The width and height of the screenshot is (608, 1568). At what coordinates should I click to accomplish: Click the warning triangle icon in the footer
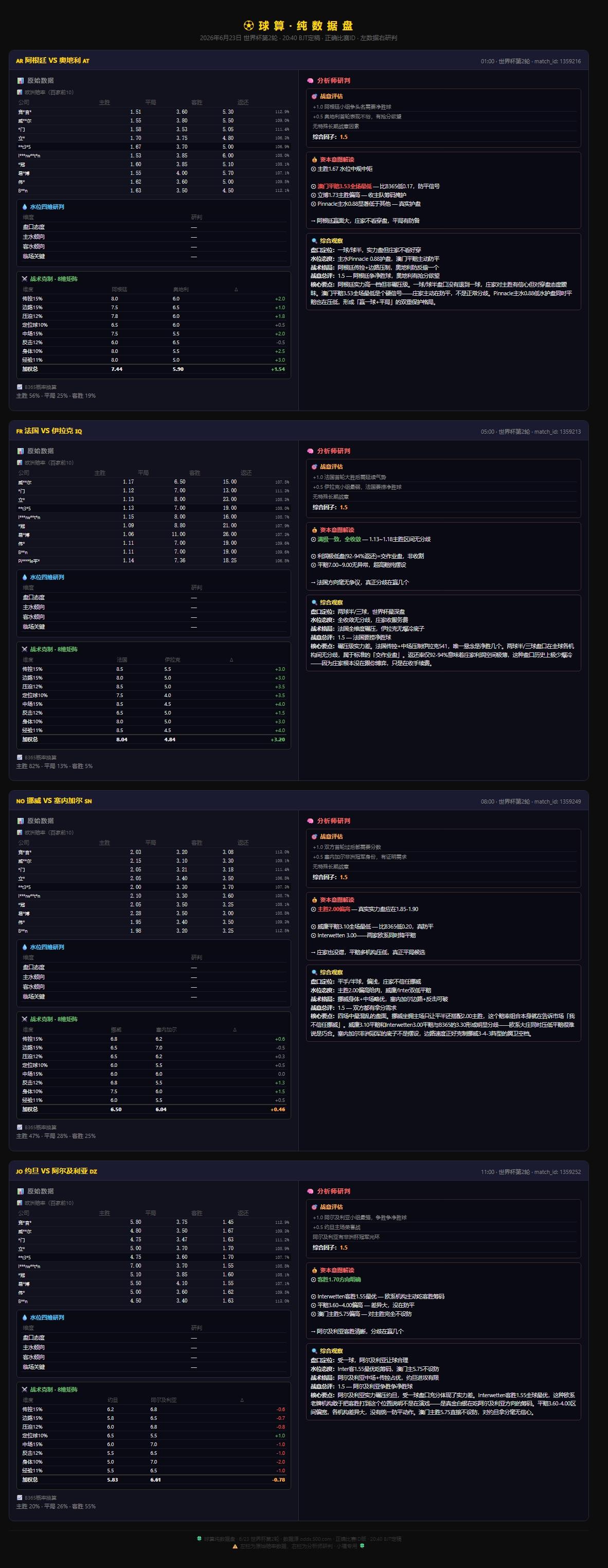tap(235, 1547)
